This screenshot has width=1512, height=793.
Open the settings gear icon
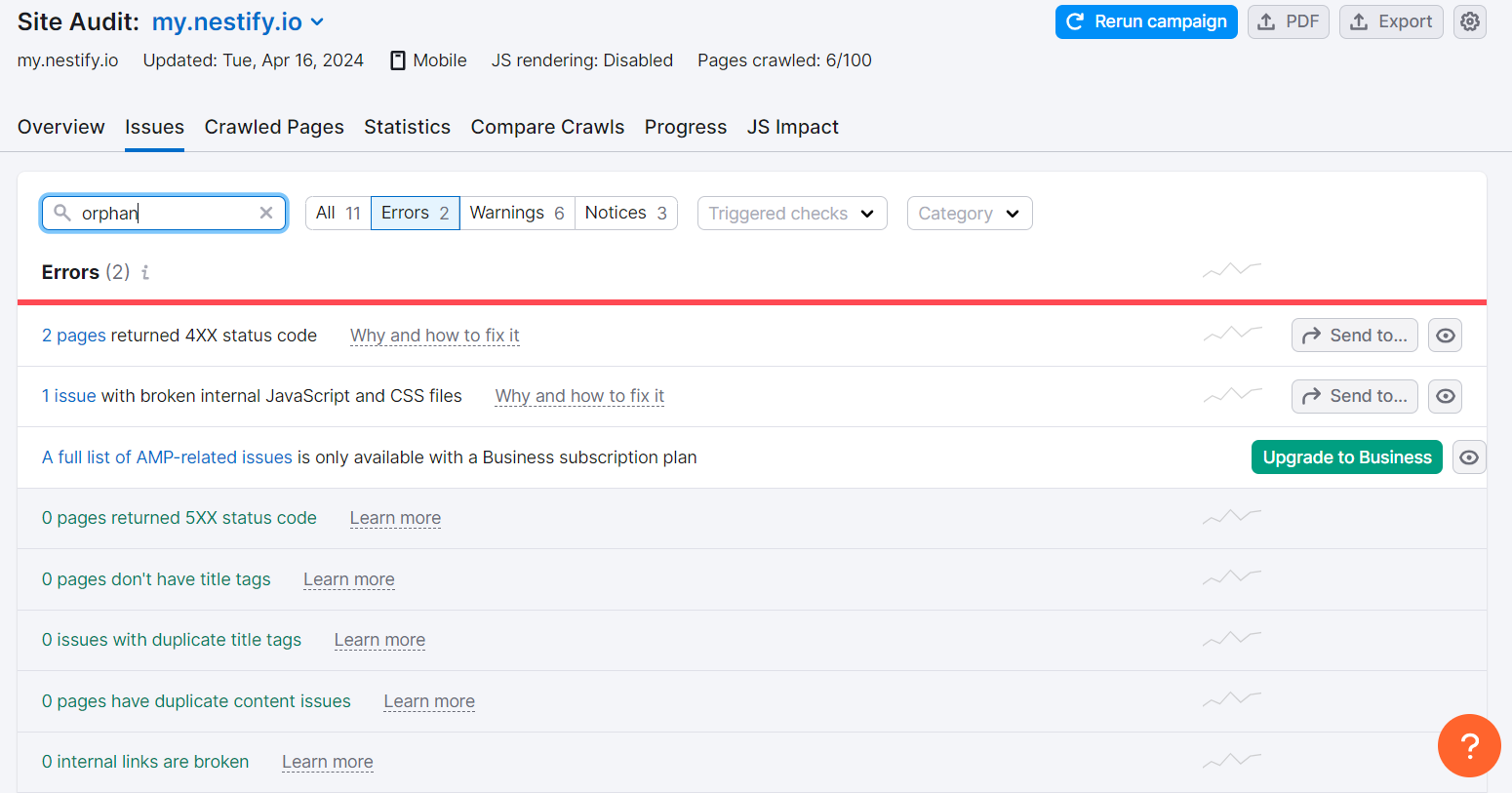pos(1469,21)
